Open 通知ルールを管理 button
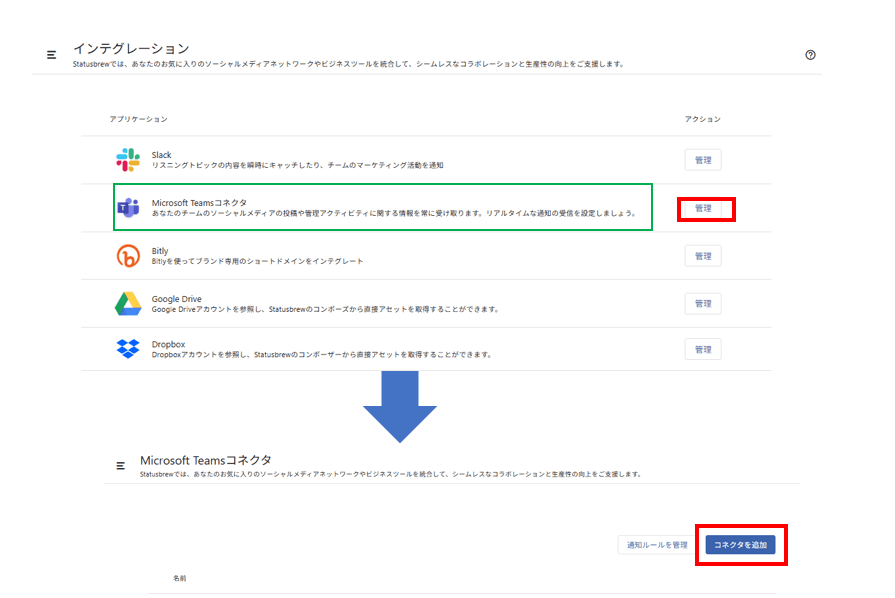This screenshot has width=895, height=598. point(657,545)
